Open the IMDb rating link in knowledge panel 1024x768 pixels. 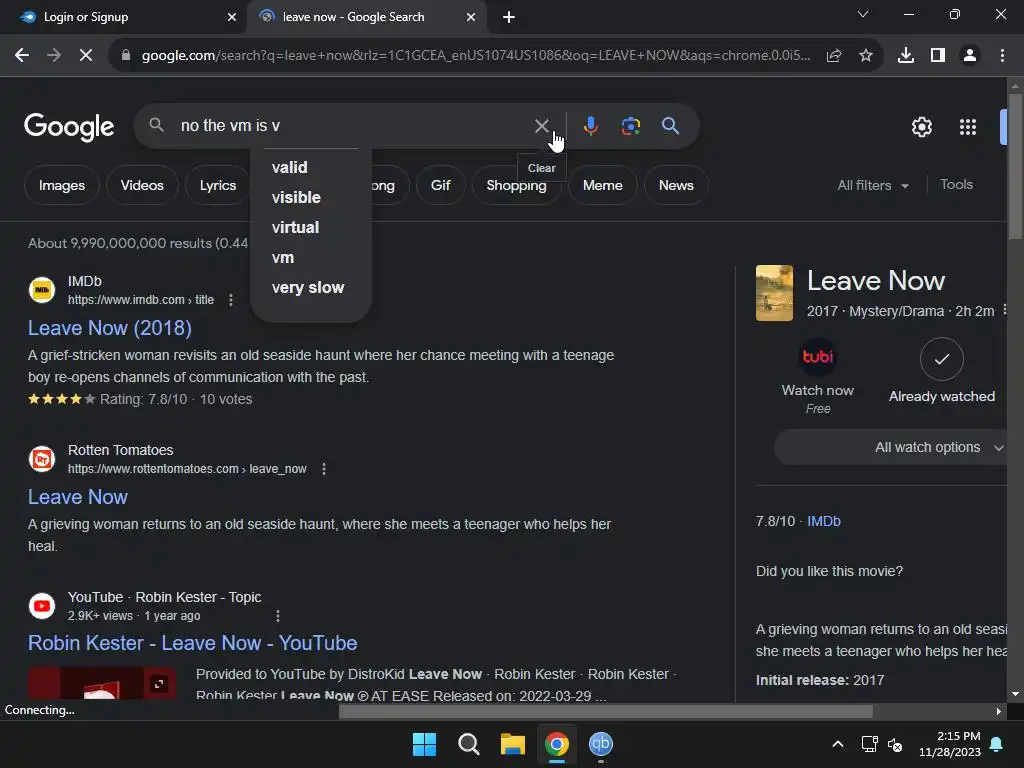point(824,521)
